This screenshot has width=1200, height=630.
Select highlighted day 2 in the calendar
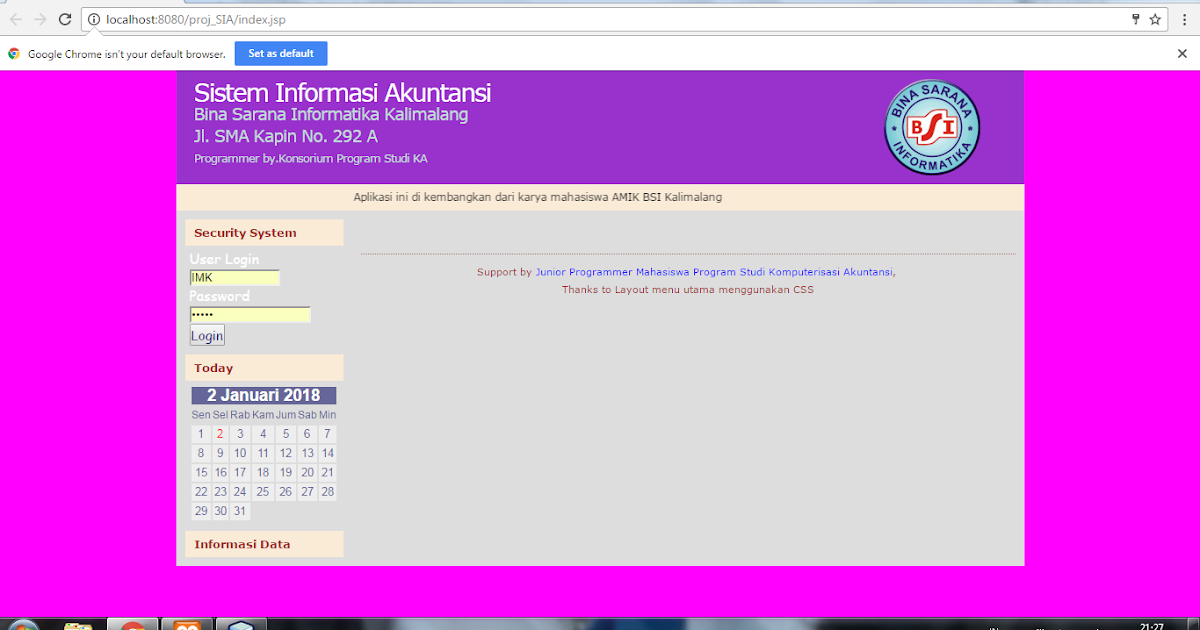[220, 434]
